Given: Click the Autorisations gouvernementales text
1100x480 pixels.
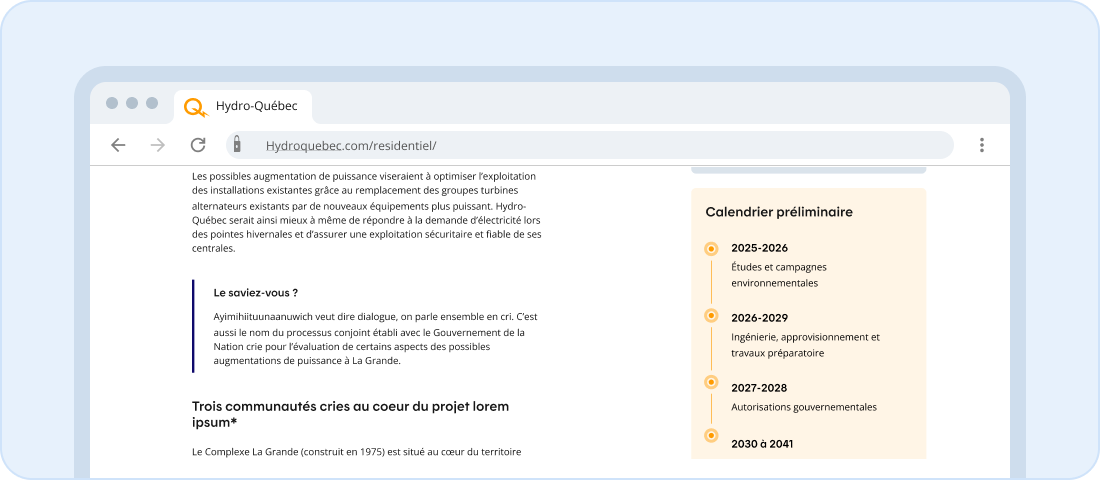Looking at the screenshot, I should point(804,407).
